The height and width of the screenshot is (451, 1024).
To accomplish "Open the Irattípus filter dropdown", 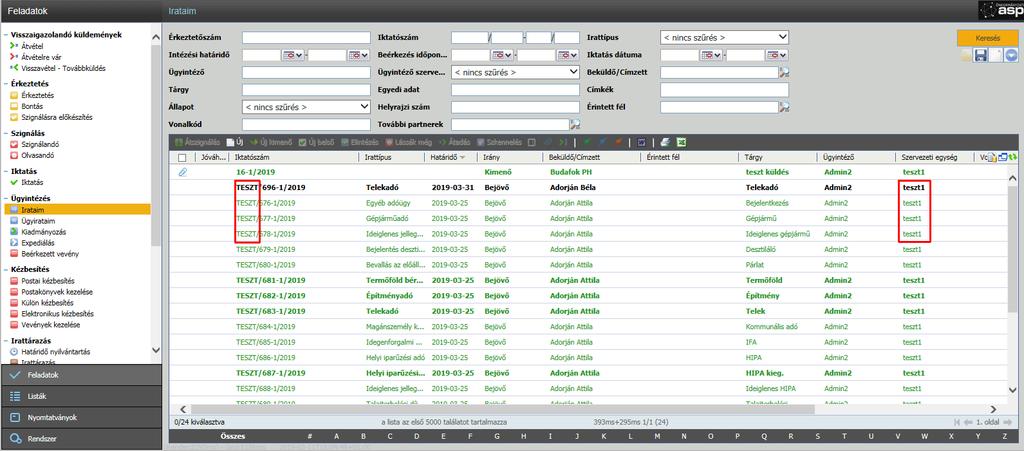I will 724,38.
